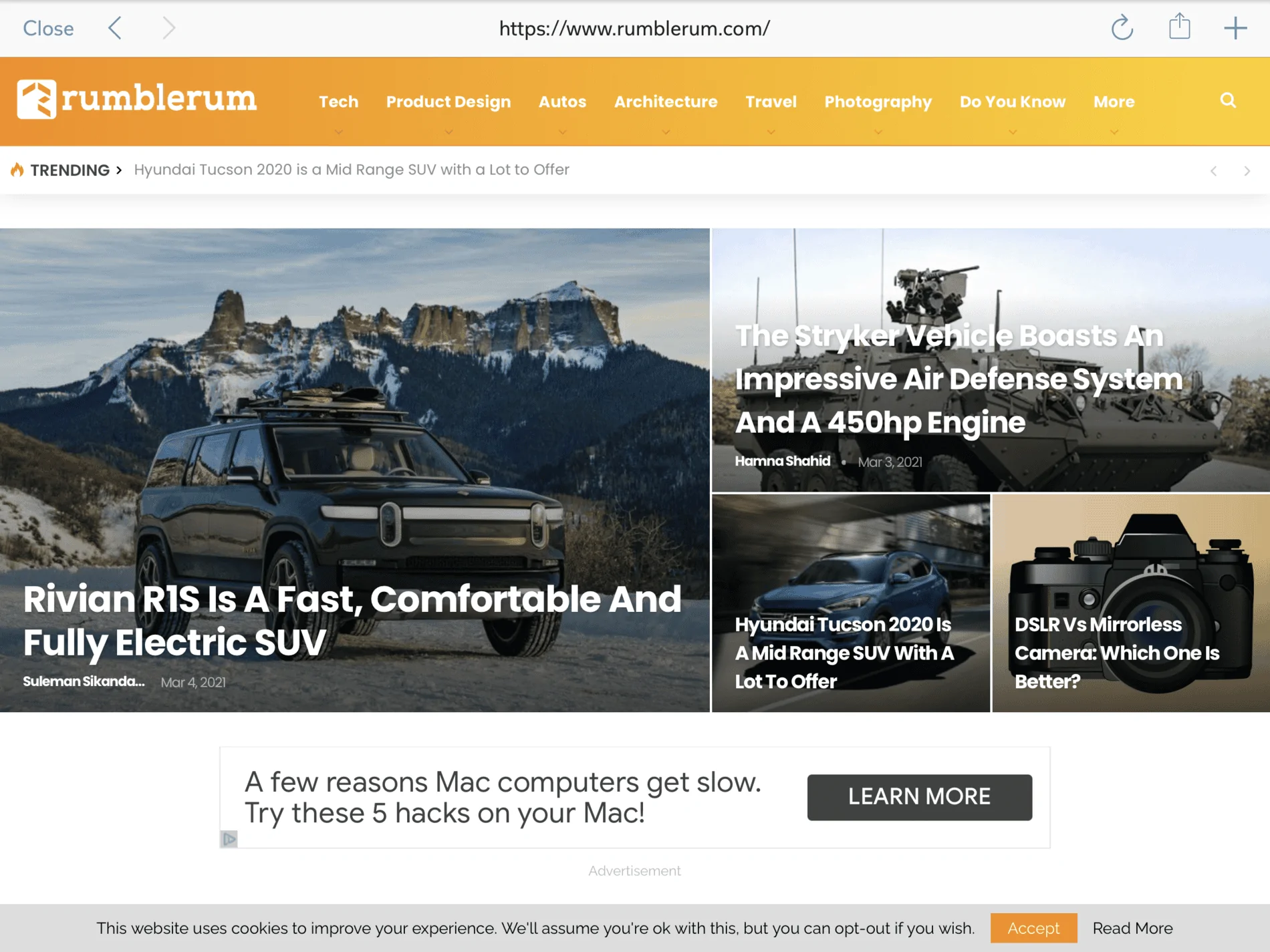Open the Travel menu

coord(771,102)
